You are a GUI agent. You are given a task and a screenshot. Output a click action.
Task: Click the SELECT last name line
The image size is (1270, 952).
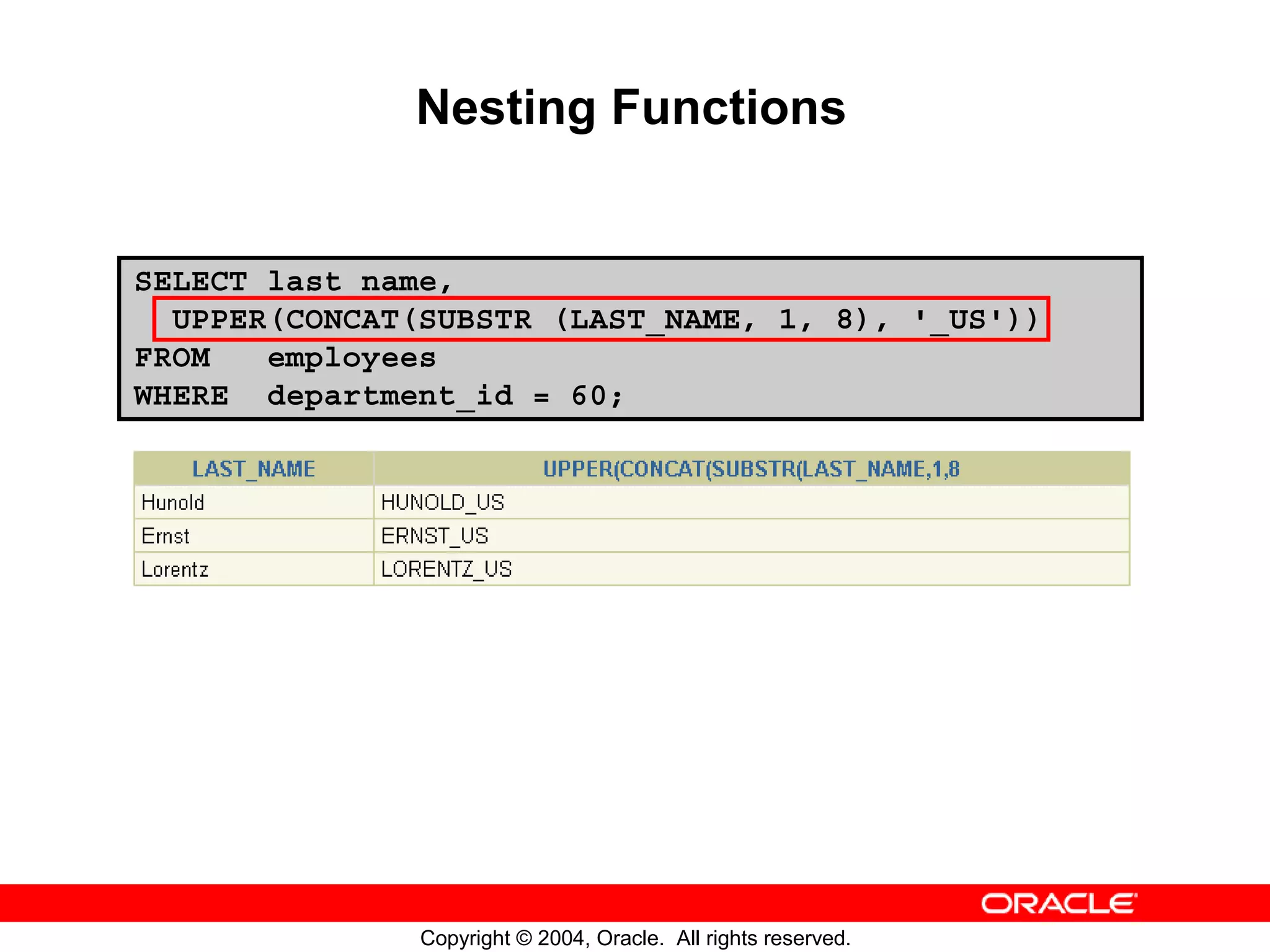coord(294,282)
